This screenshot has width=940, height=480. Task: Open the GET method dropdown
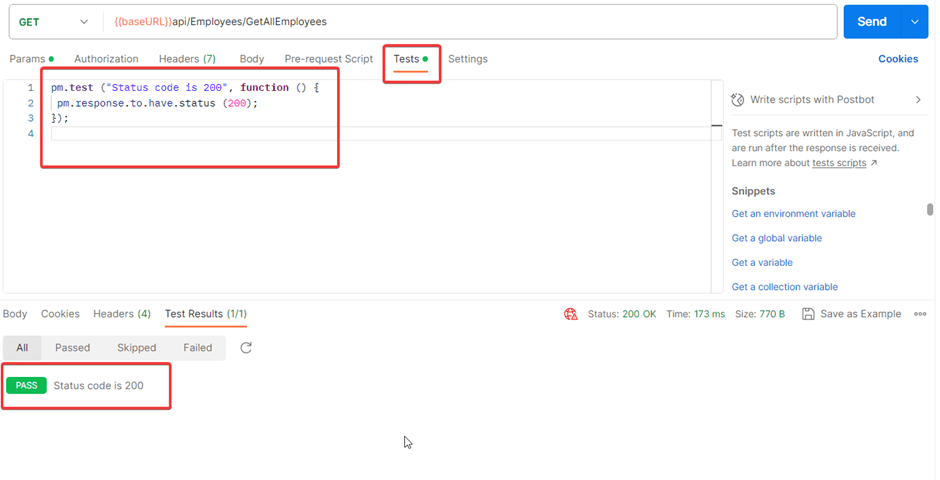click(53, 22)
